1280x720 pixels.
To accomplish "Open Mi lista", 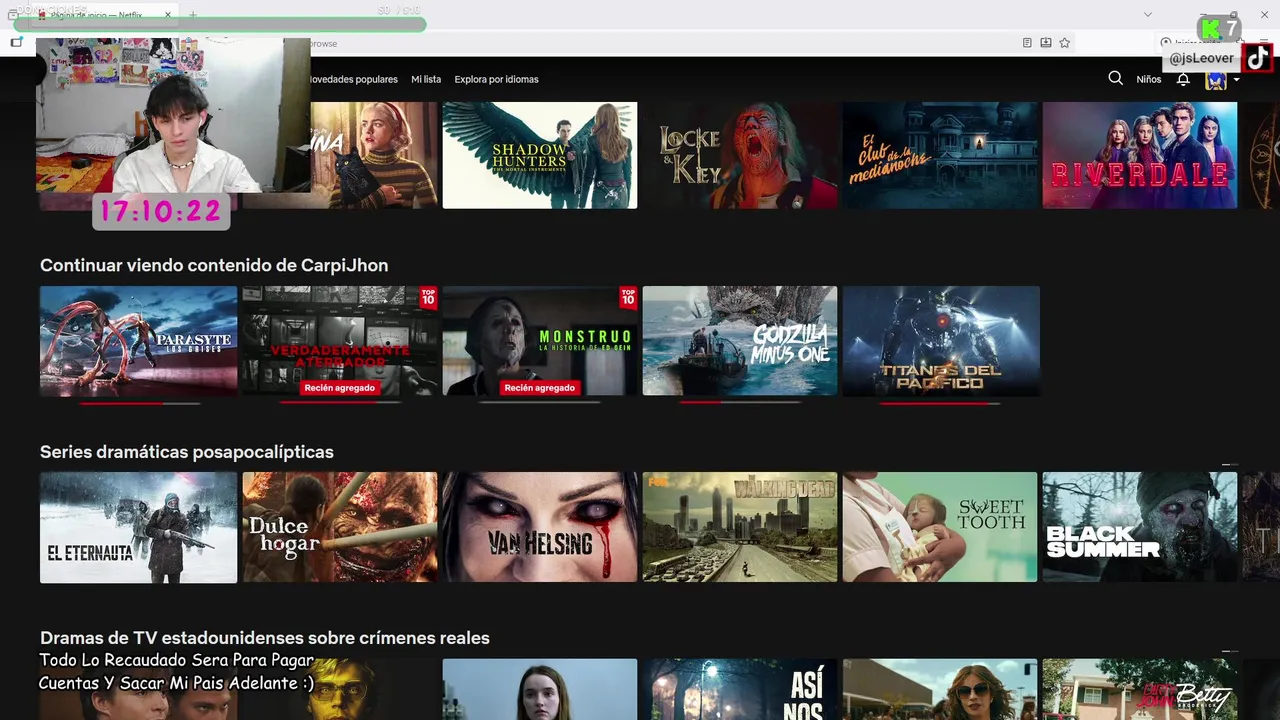I will click(x=426, y=79).
